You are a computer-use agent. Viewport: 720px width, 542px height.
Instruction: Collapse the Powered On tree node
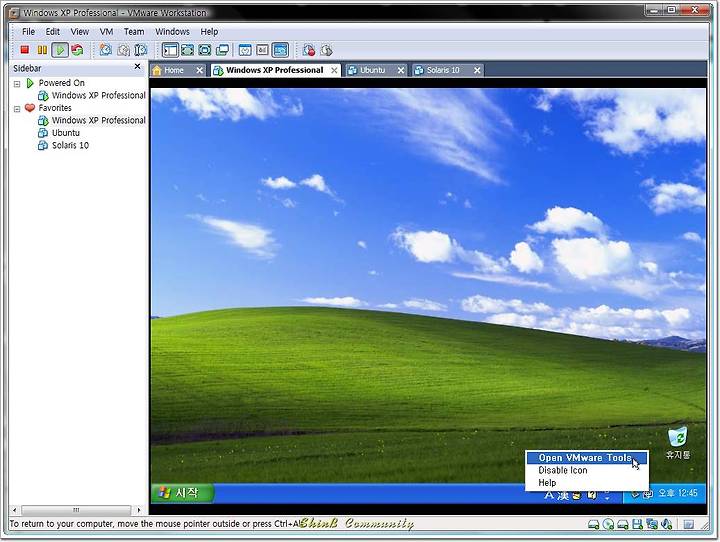click(17, 84)
